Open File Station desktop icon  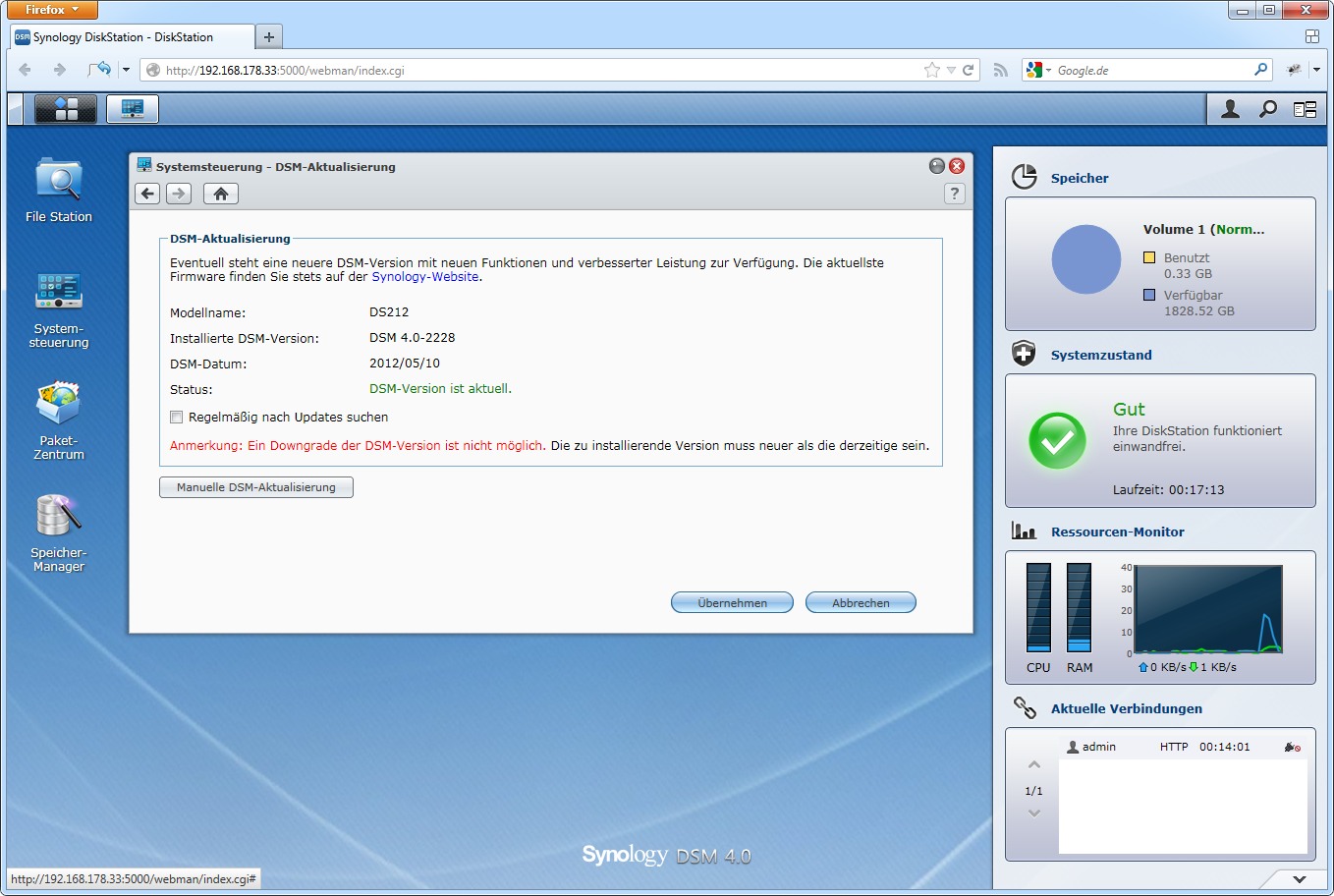(x=59, y=190)
